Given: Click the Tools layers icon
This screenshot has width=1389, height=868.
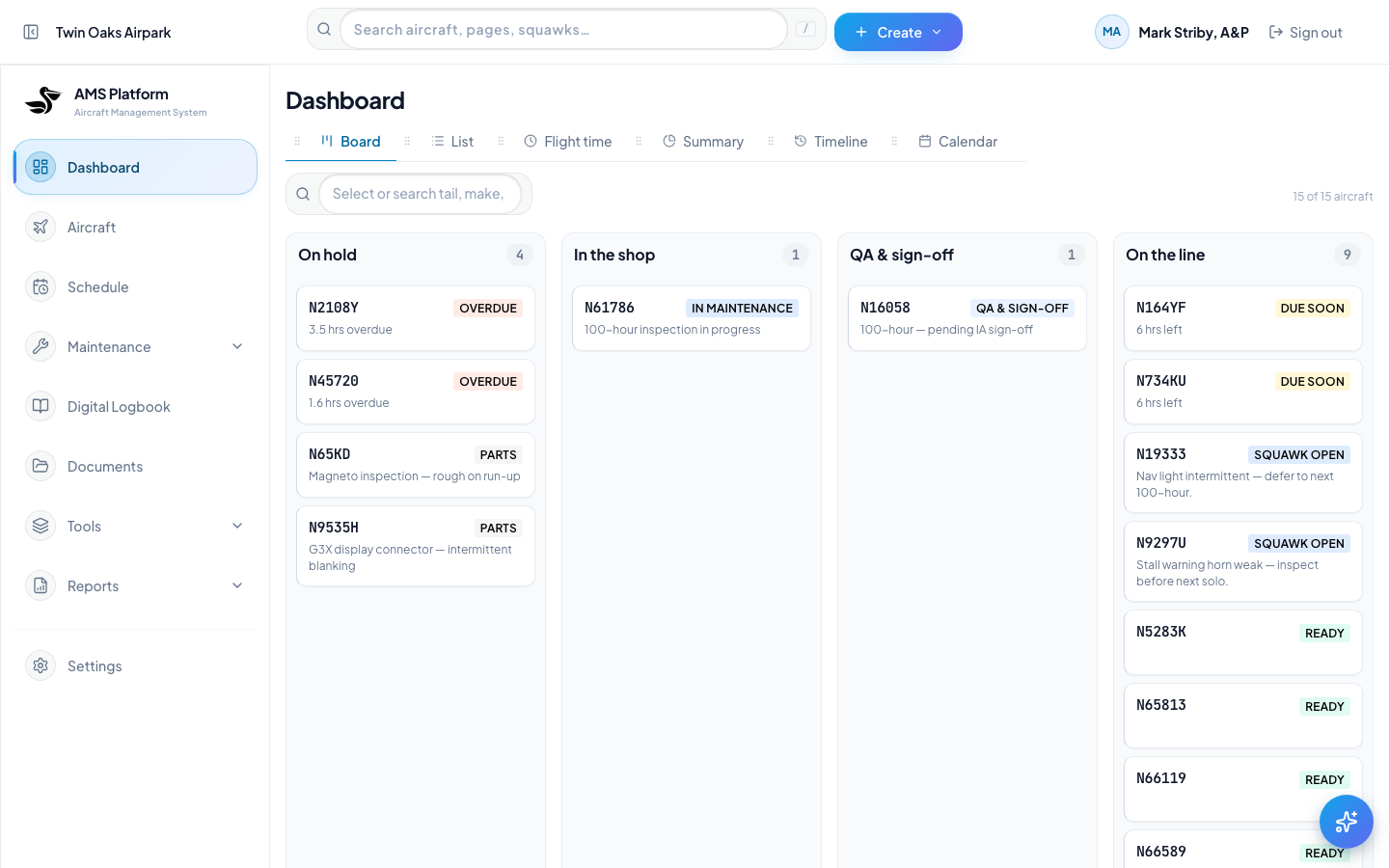Looking at the screenshot, I should (x=41, y=527).
